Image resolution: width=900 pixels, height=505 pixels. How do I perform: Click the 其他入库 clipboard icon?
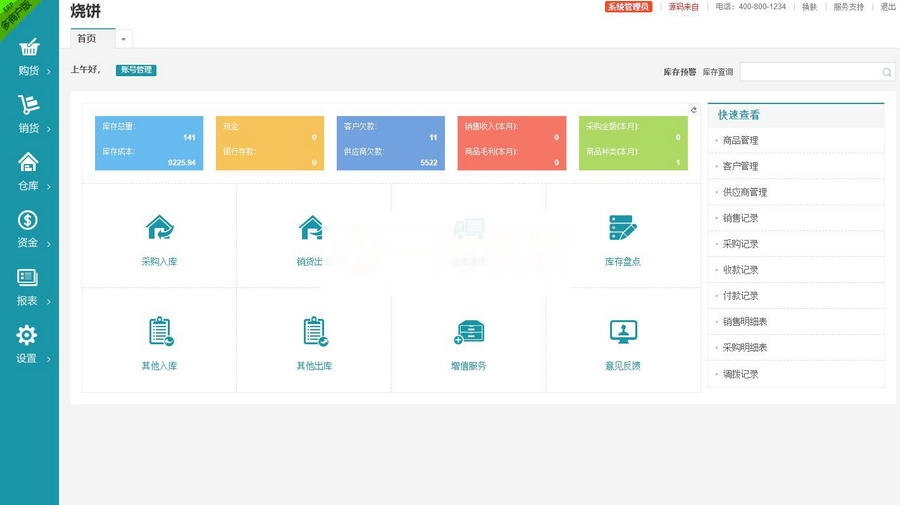coord(159,332)
